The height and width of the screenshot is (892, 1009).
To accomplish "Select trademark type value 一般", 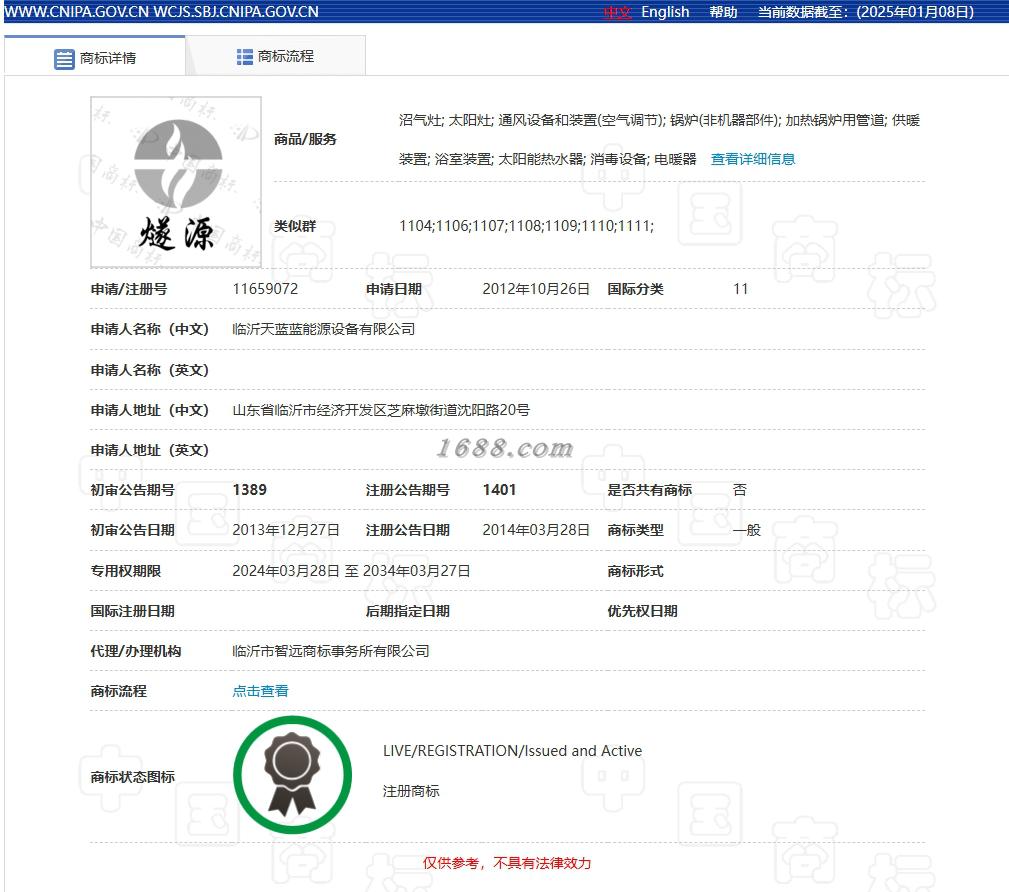I will tap(747, 530).
